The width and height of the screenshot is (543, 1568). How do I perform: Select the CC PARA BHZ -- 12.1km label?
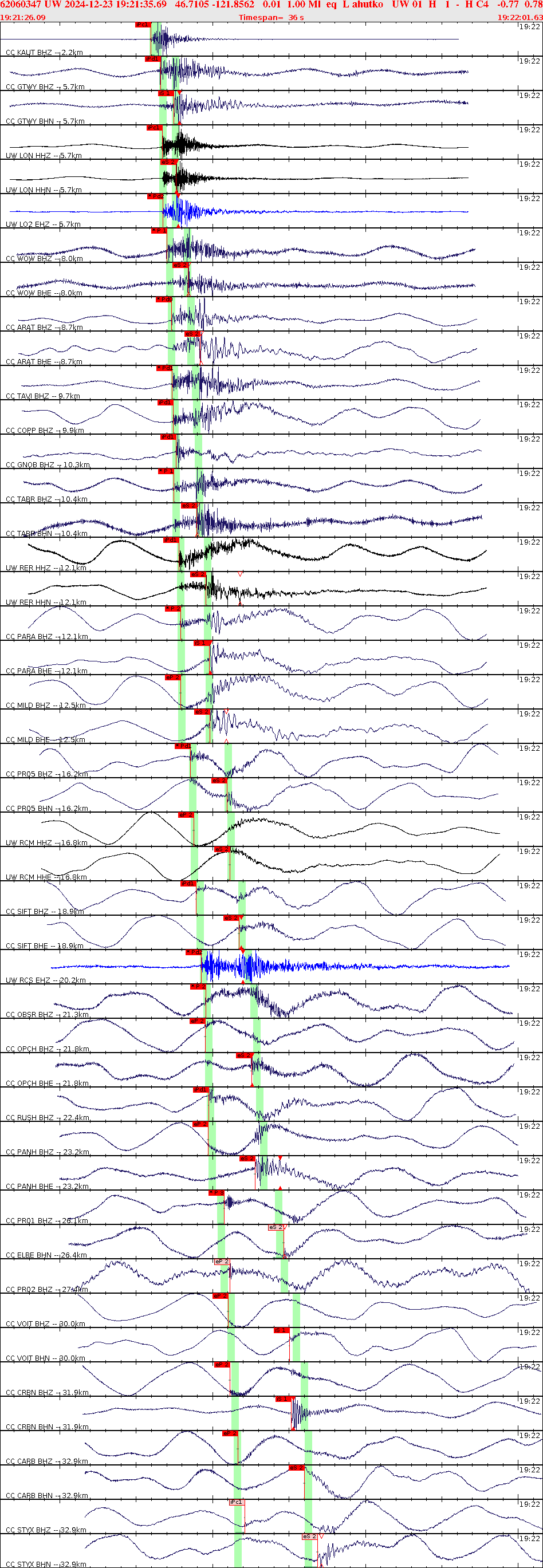pyautogui.click(x=46, y=637)
